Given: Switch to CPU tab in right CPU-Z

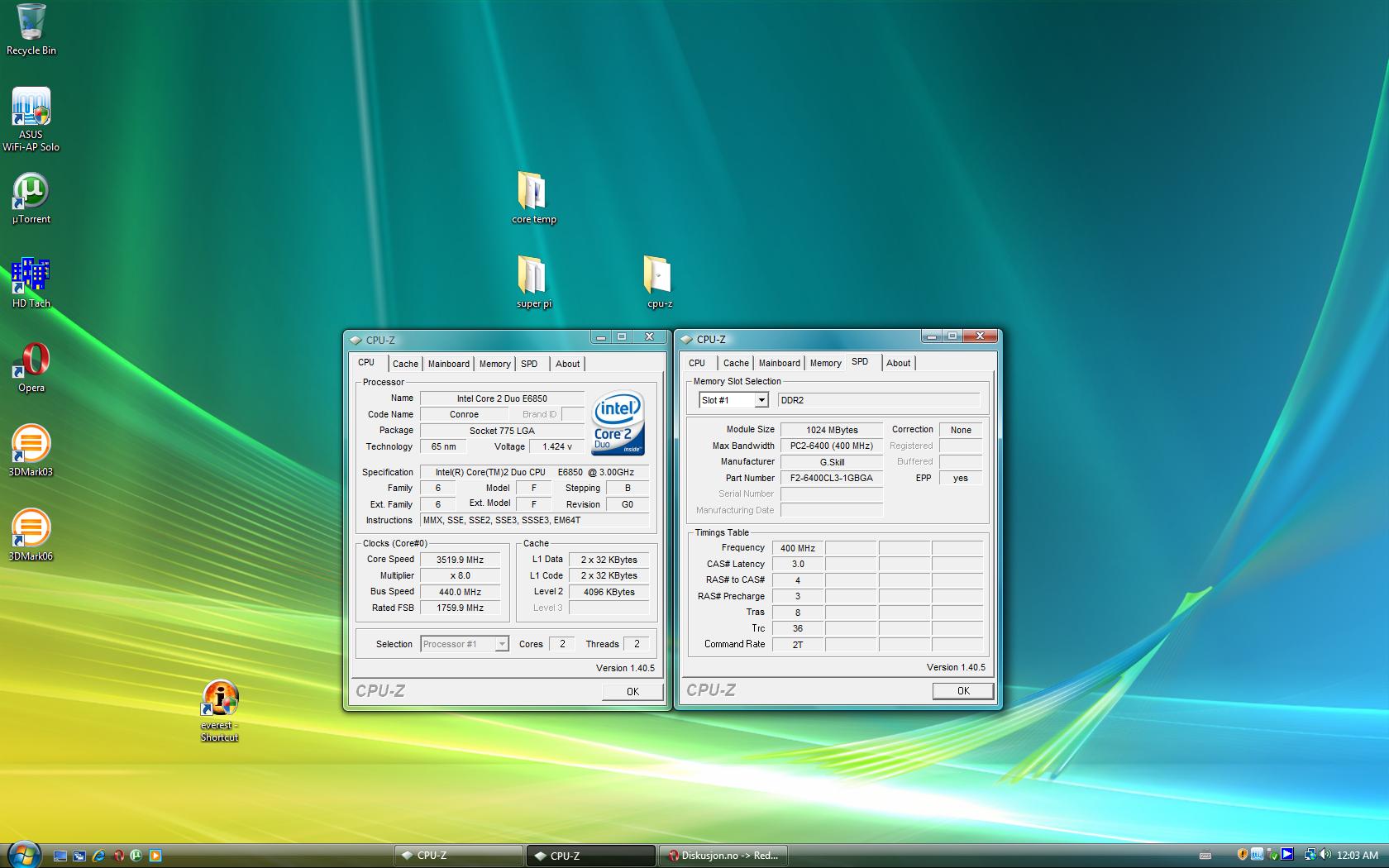Looking at the screenshot, I should (x=697, y=363).
